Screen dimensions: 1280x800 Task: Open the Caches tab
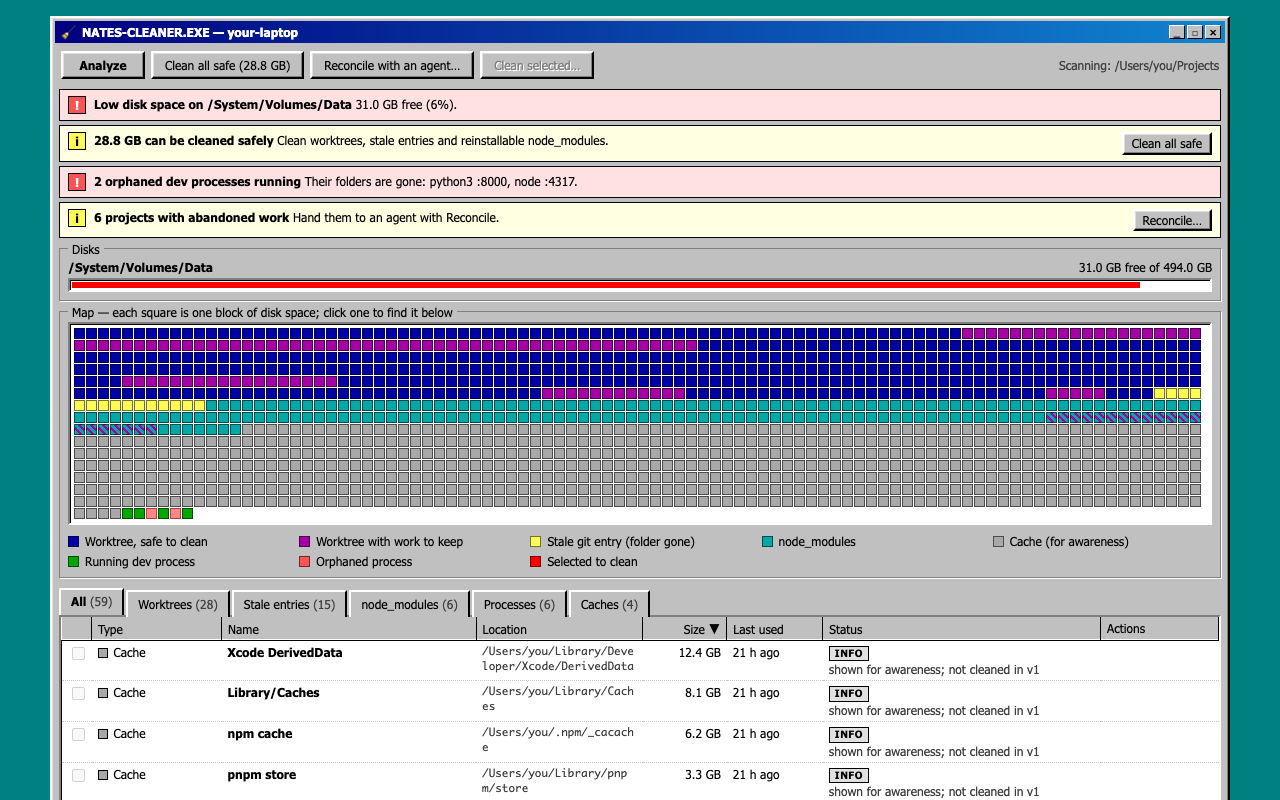click(x=609, y=604)
